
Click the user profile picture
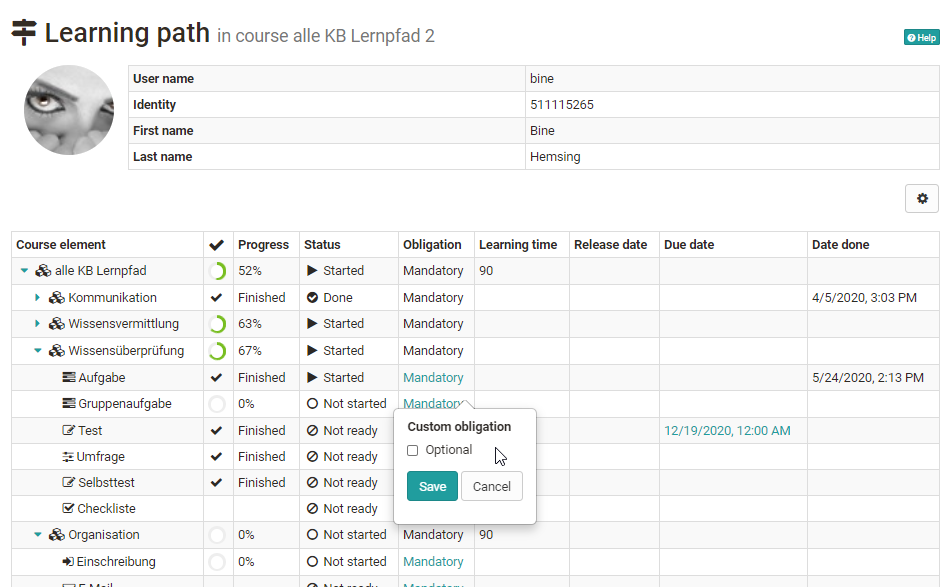[69, 110]
